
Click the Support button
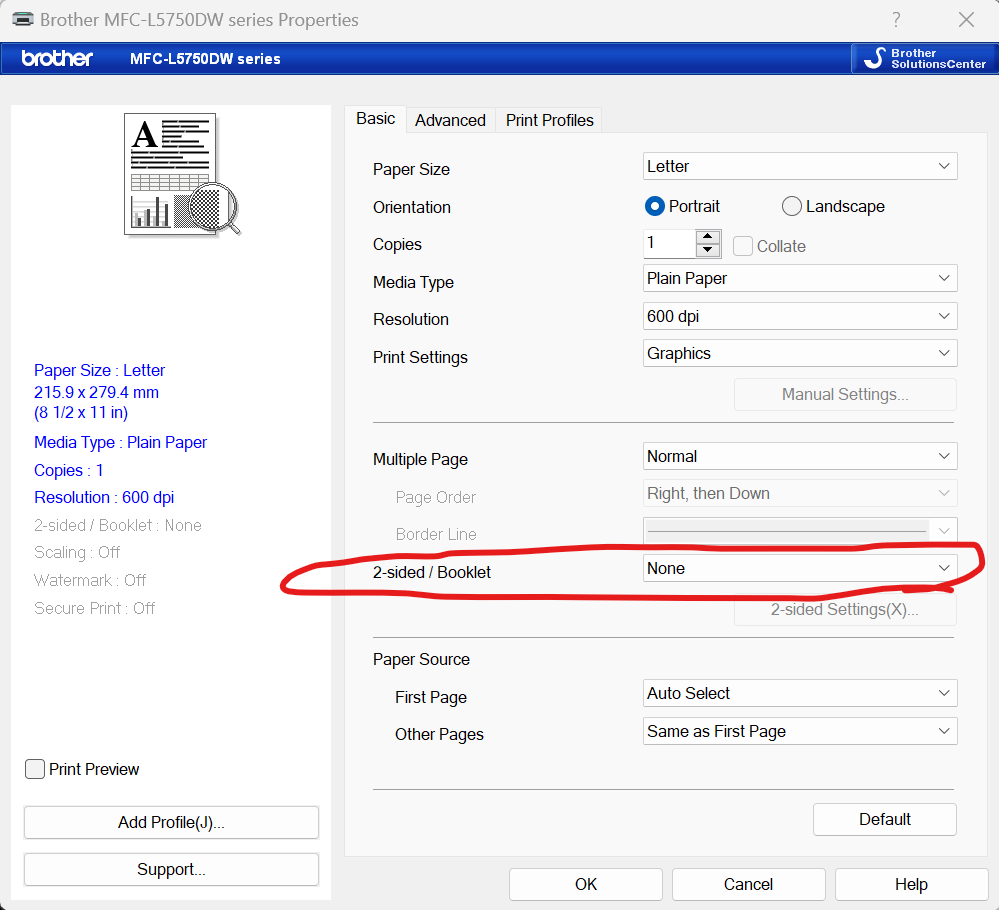171,870
